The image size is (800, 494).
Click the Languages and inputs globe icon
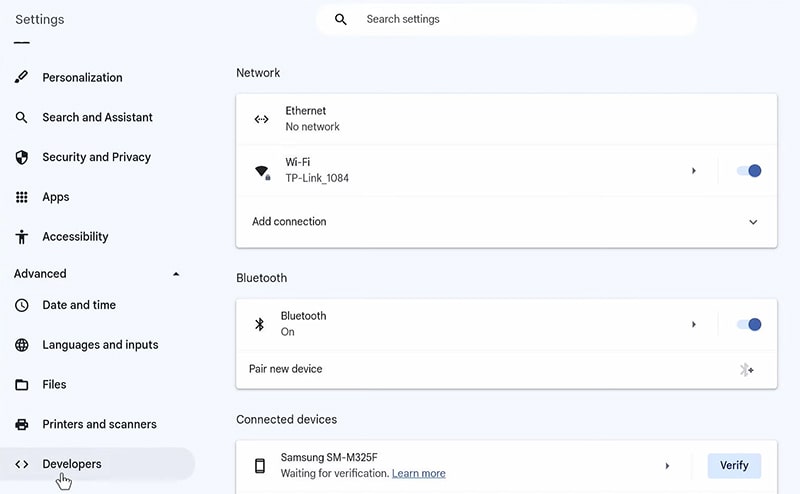[x=22, y=345]
